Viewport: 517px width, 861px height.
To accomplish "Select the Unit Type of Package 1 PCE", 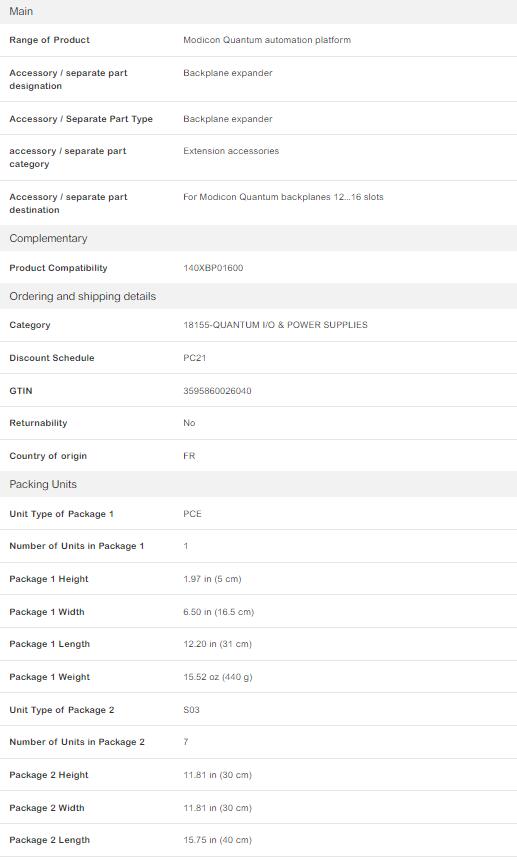I will (x=193, y=514).
